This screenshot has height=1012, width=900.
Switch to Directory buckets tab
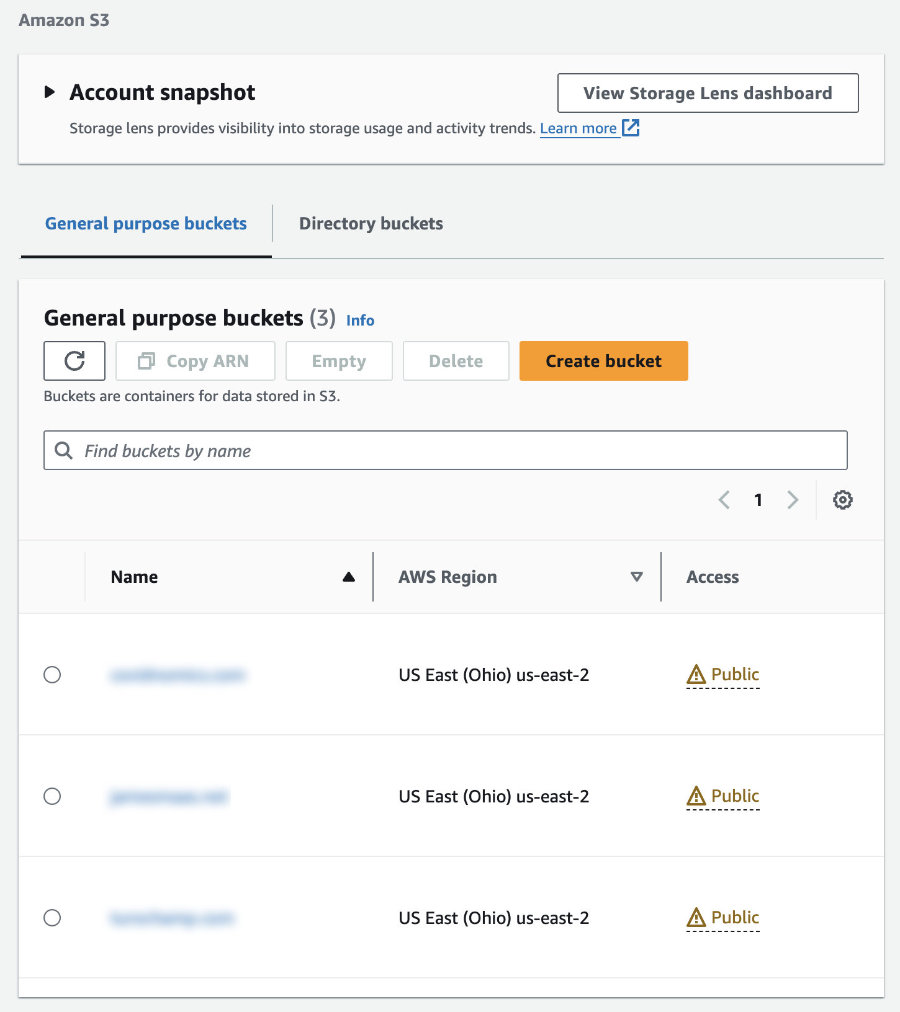coord(371,223)
